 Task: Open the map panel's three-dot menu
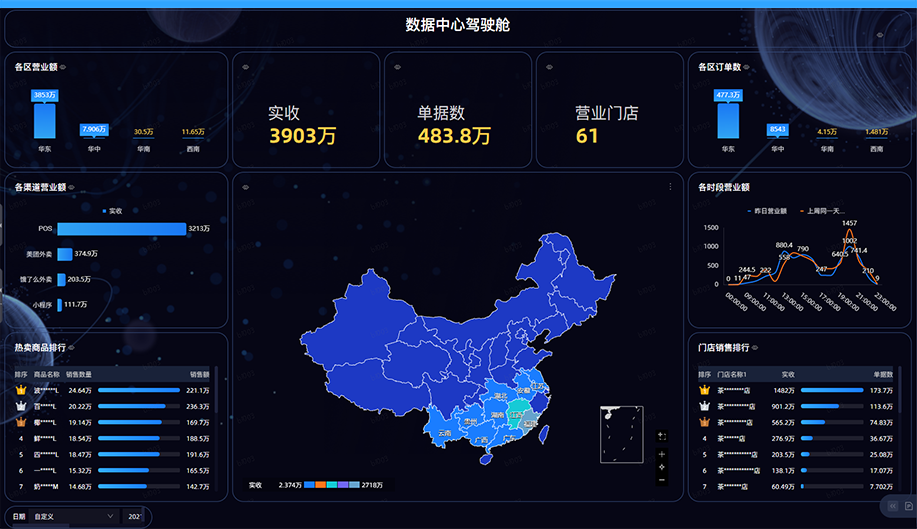[670, 187]
